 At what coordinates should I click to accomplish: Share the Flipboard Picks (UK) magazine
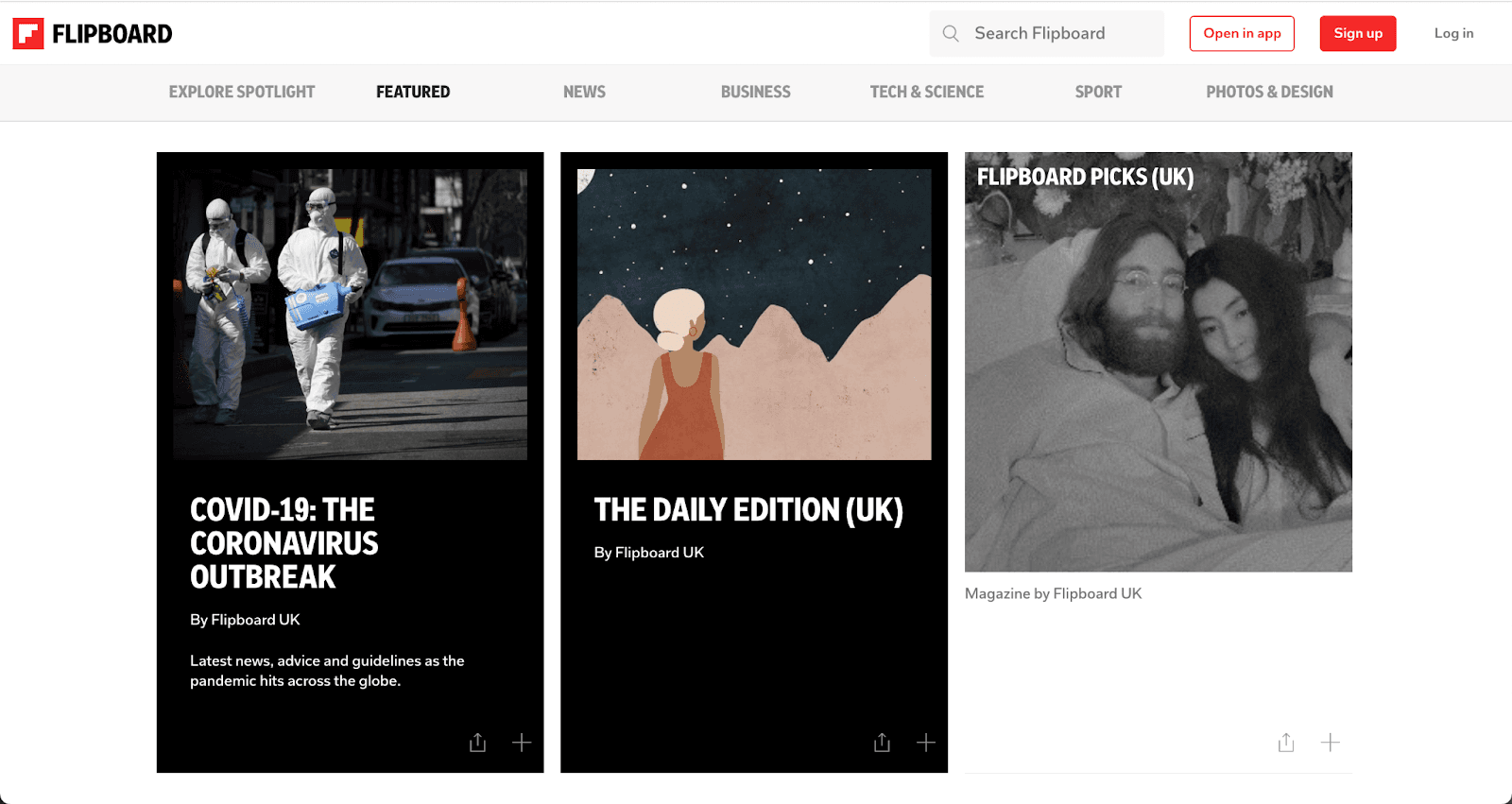[x=1286, y=743]
